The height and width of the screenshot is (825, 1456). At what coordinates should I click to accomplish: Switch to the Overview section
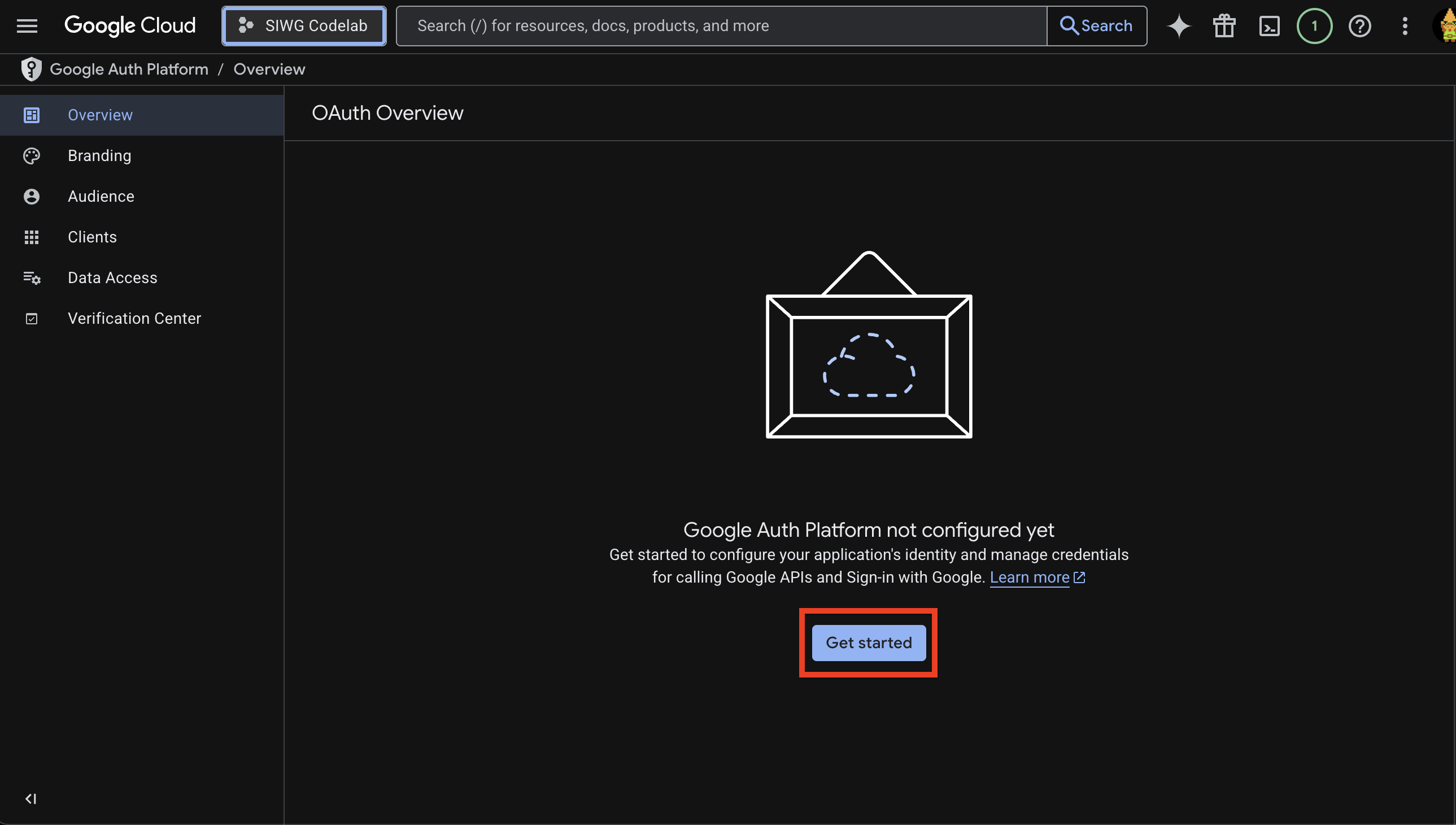click(x=100, y=115)
